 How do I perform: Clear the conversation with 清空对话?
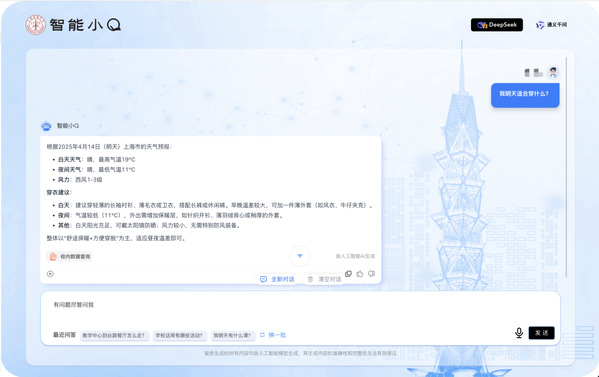coord(325,279)
